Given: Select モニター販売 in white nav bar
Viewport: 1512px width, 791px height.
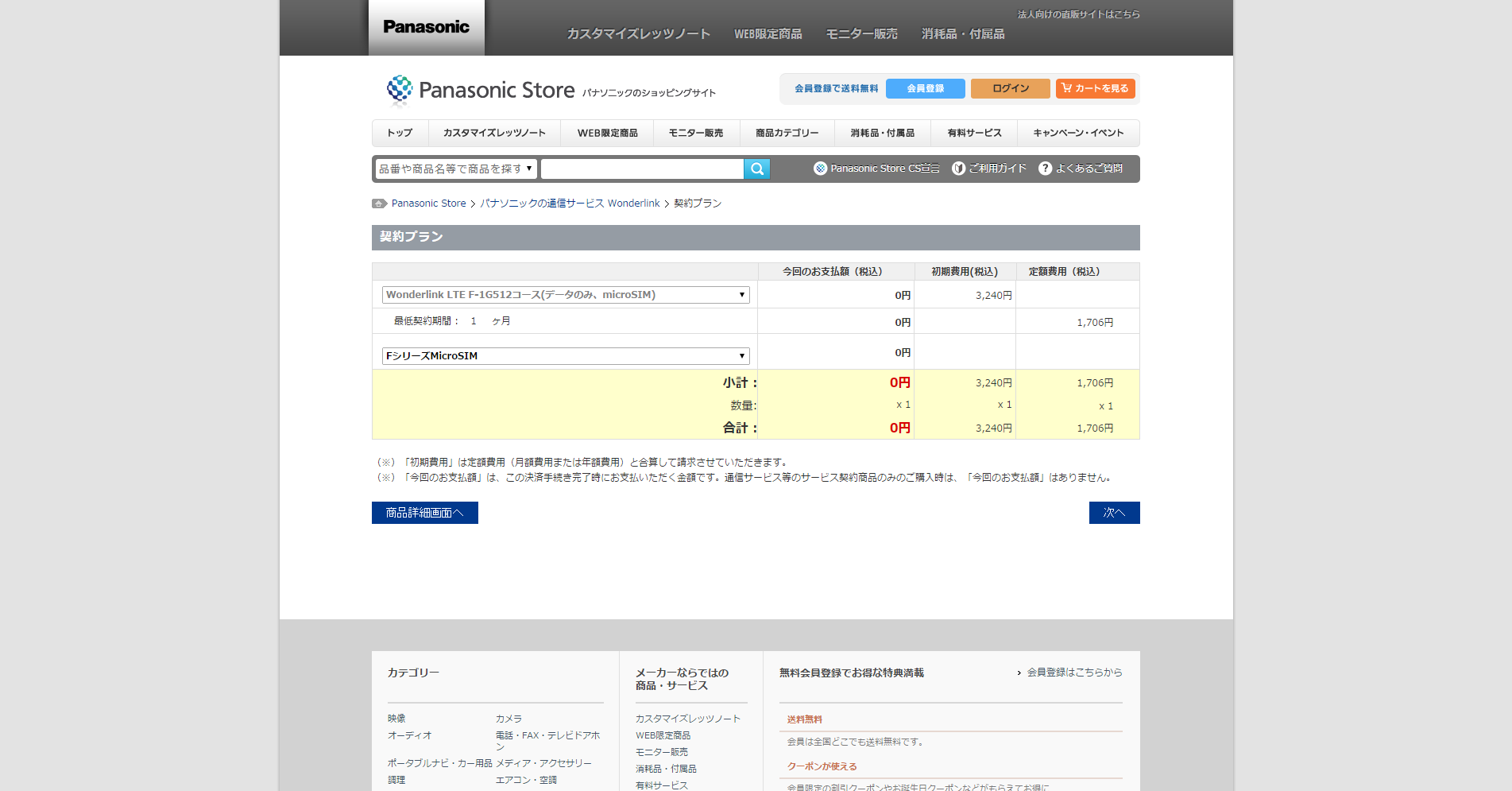Looking at the screenshot, I should pos(696,133).
